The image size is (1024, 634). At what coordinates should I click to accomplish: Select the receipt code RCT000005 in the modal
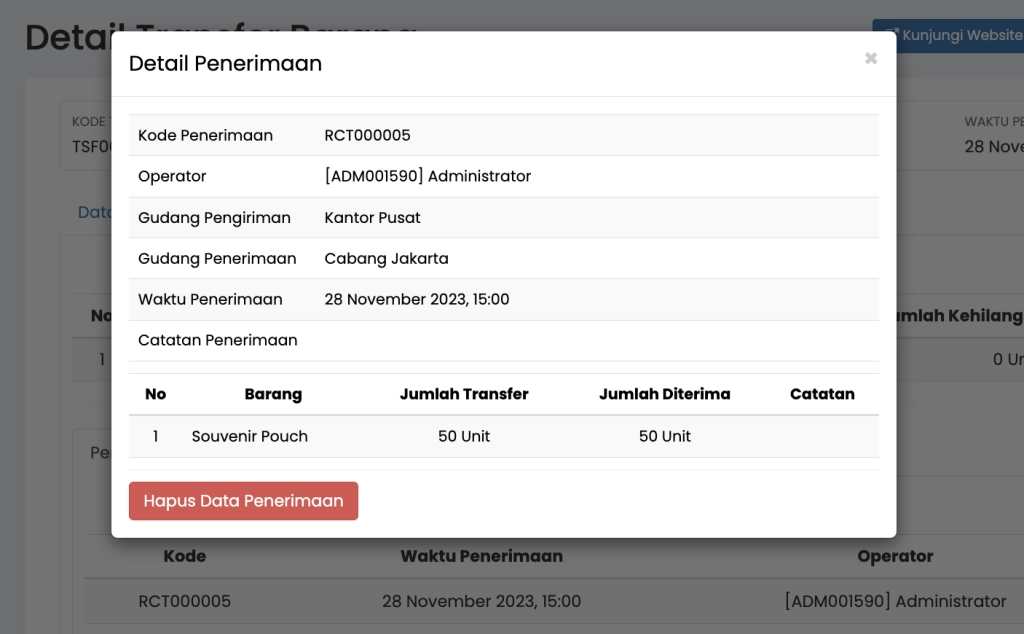(368, 134)
